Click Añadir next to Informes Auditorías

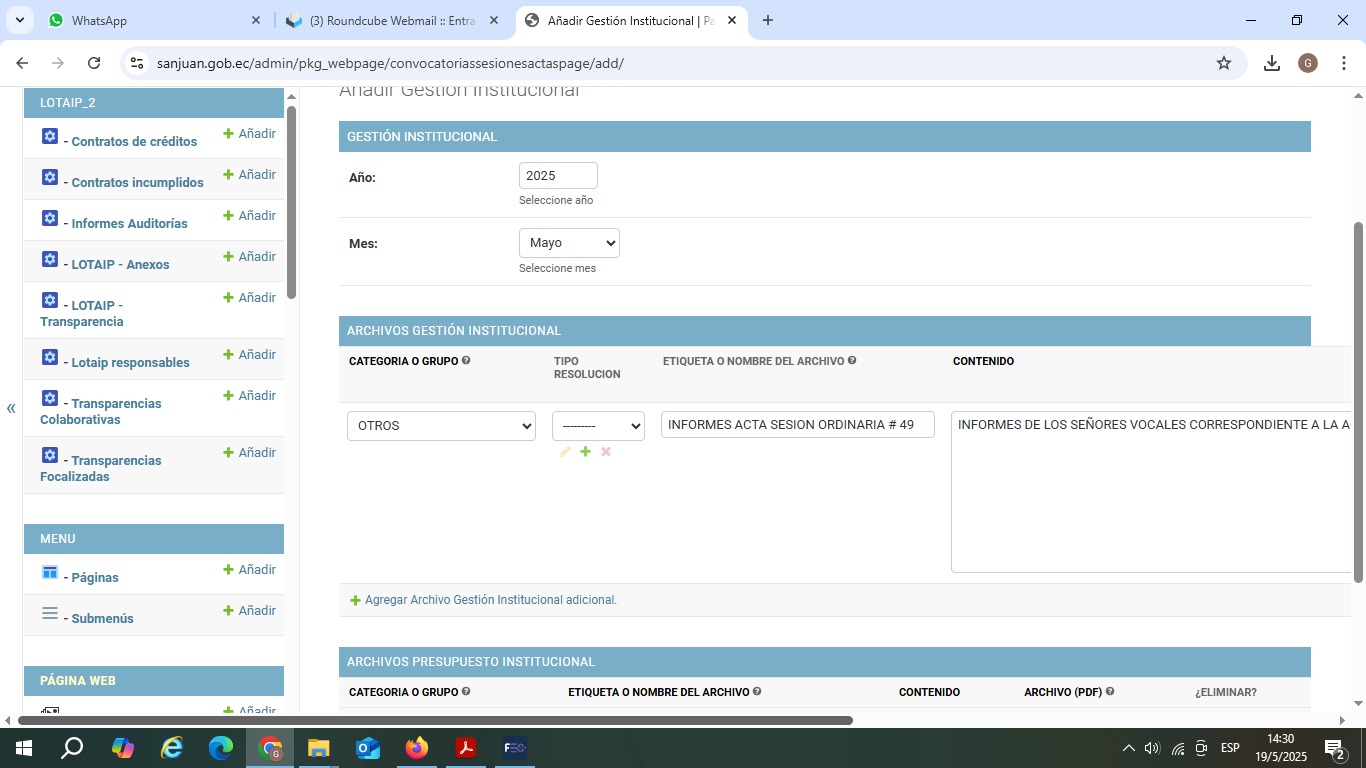coord(249,216)
